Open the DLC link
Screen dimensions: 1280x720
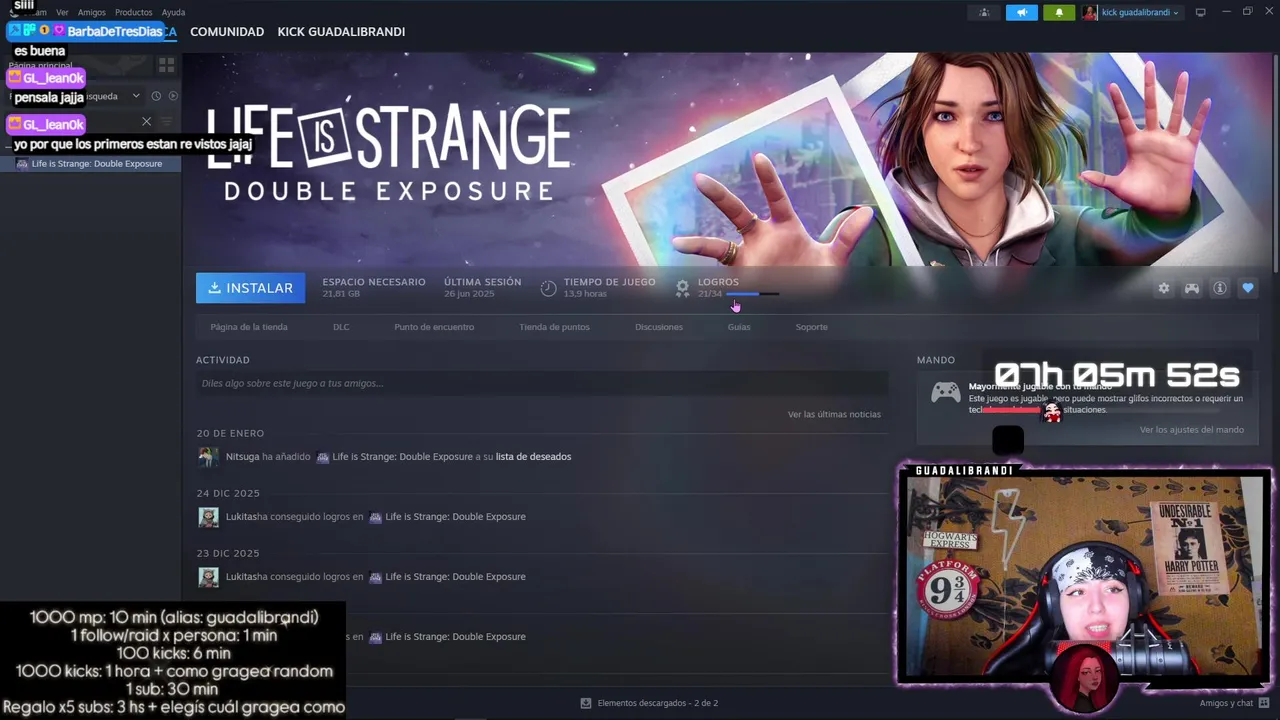(x=341, y=327)
